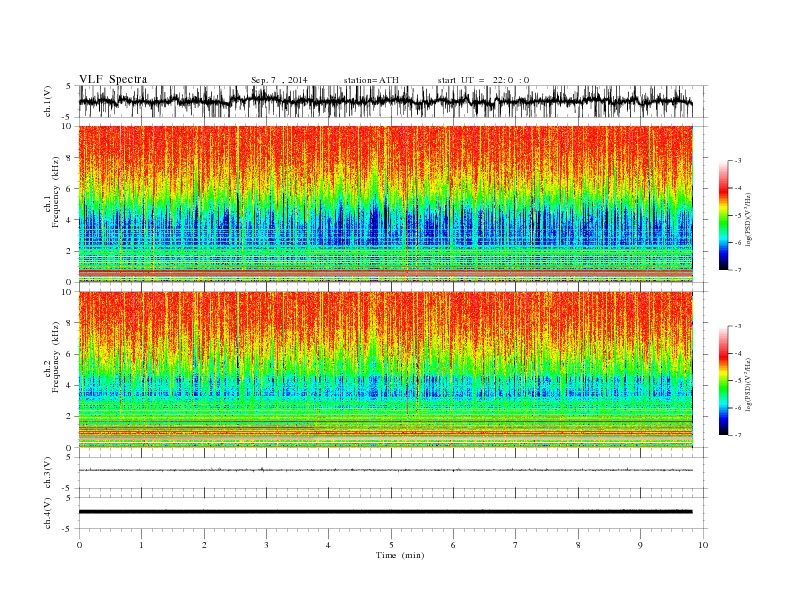Viewport: 792px width, 612px height.
Task: Click inside the ch.1 spectrogram panel
Action: click(385, 204)
